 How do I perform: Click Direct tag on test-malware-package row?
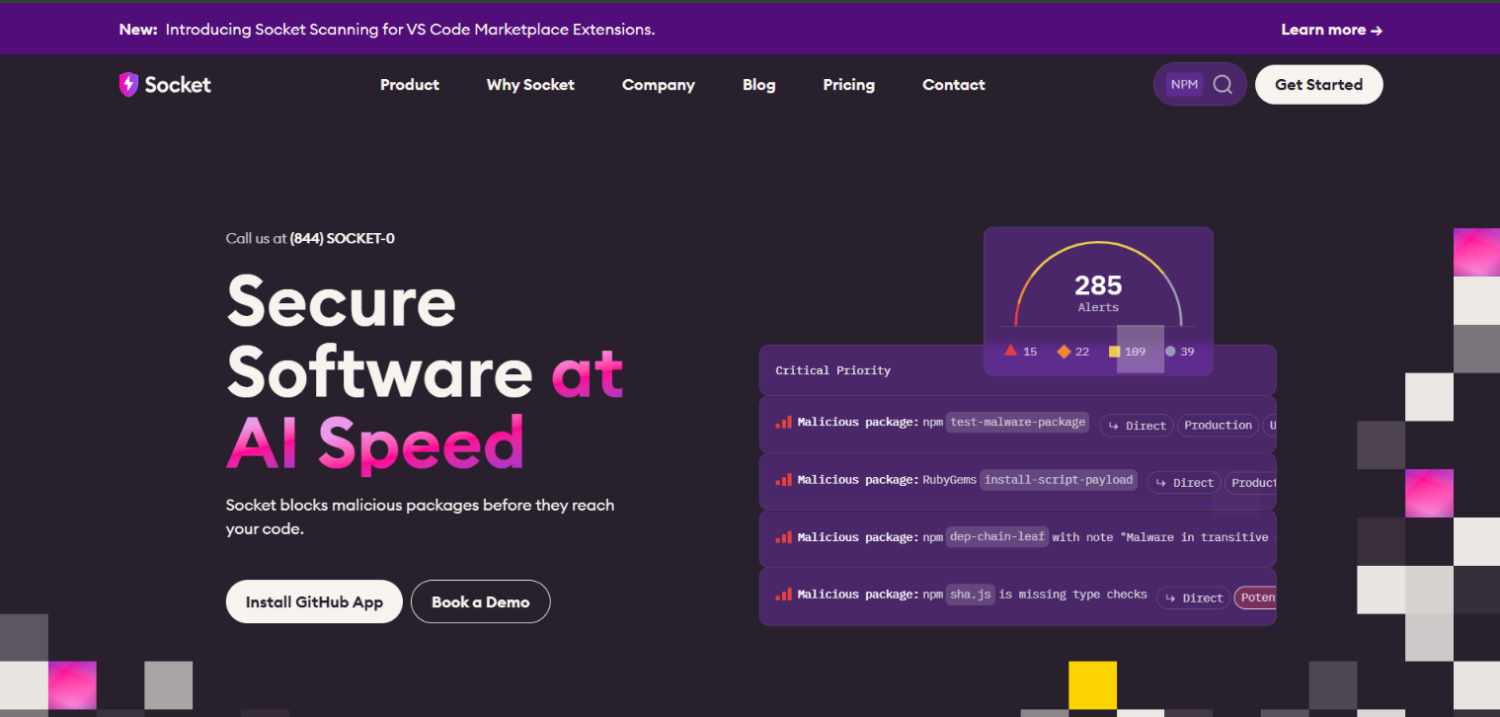pos(1137,426)
